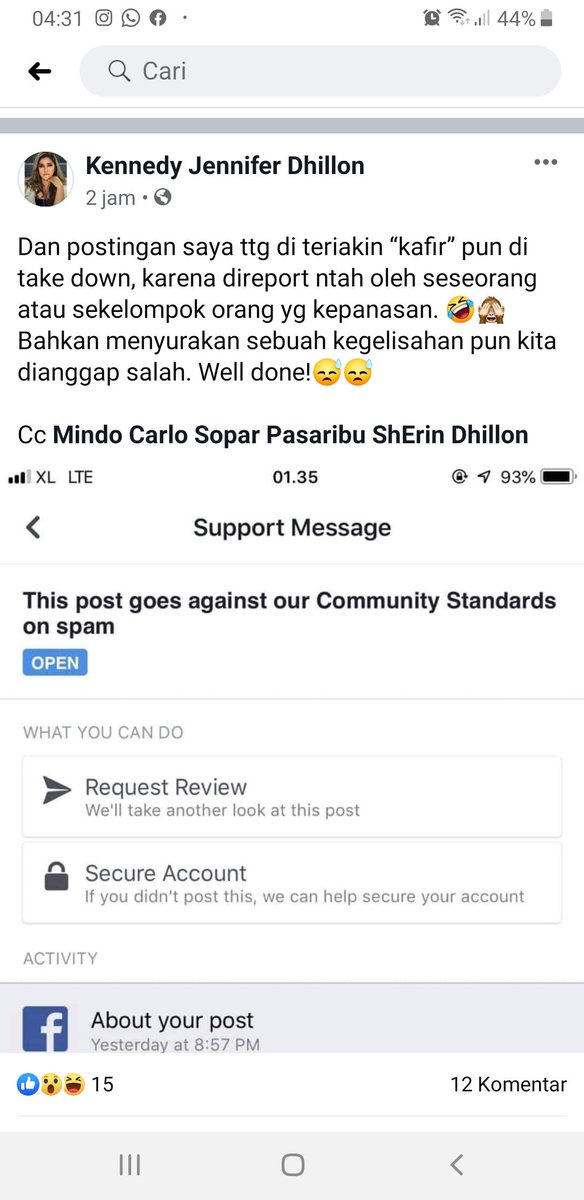
Task: View the reaction emojis count 15
Action: [65, 1084]
